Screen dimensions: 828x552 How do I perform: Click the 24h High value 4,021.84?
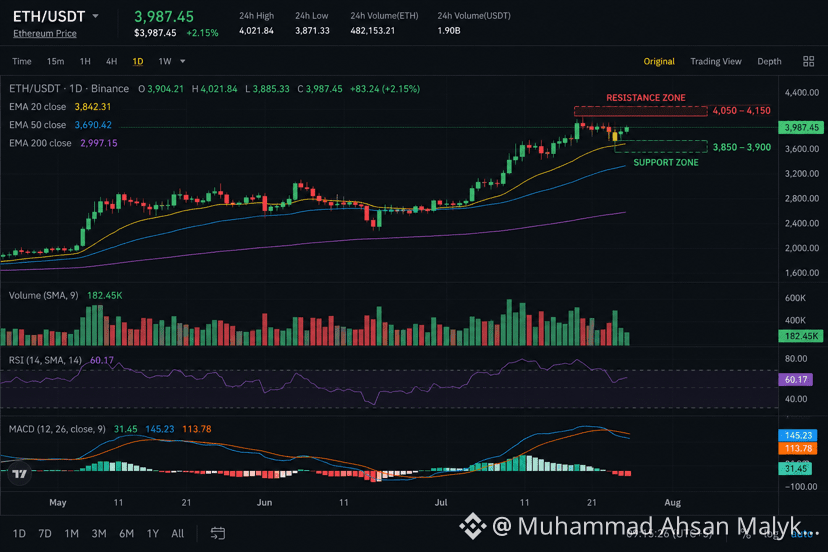(x=256, y=31)
